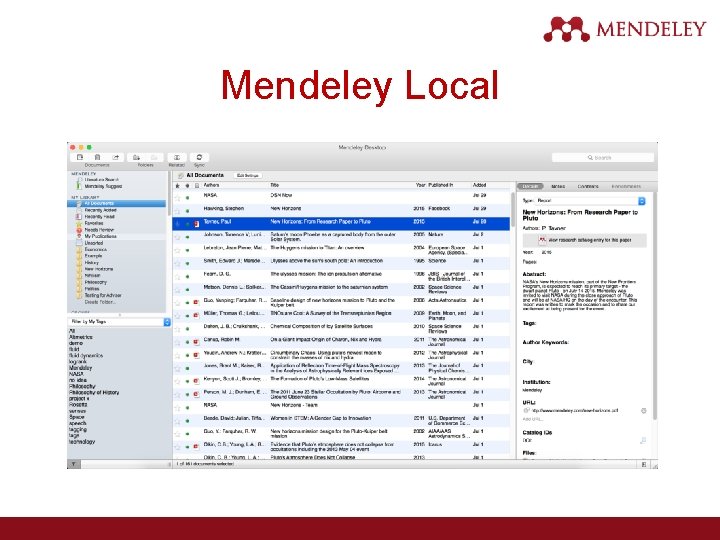Sort by the Added column header
The height and width of the screenshot is (540, 720).
point(479,185)
